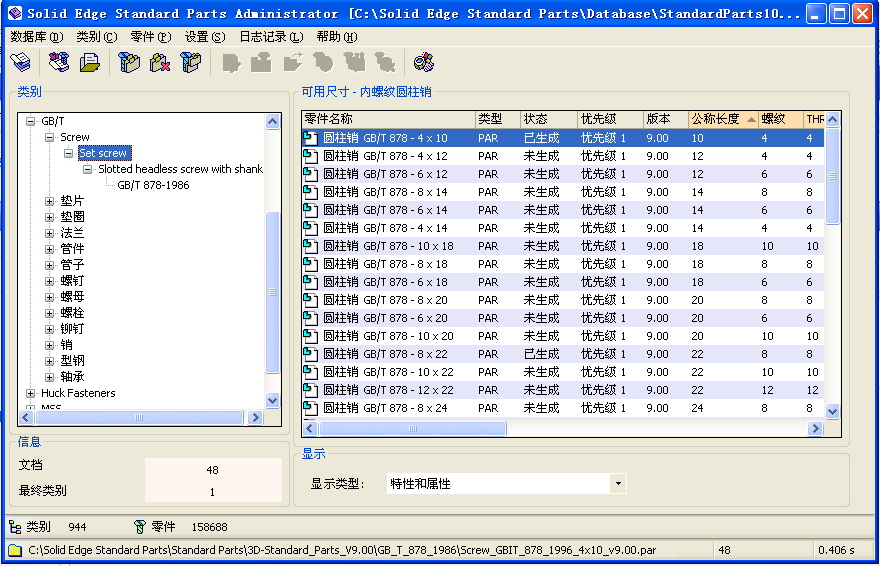This screenshot has height=566, width=880.
Task: Open the 设置(S) menu
Action: pyautogui.click(x=205, y=37)
